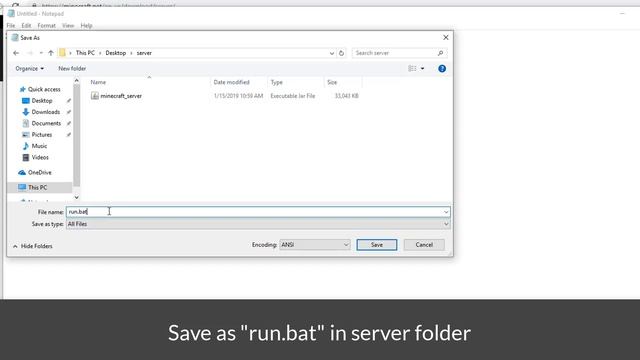Screen dimensions: 640x360
Task: Go up one folder level
Action: 51,53
